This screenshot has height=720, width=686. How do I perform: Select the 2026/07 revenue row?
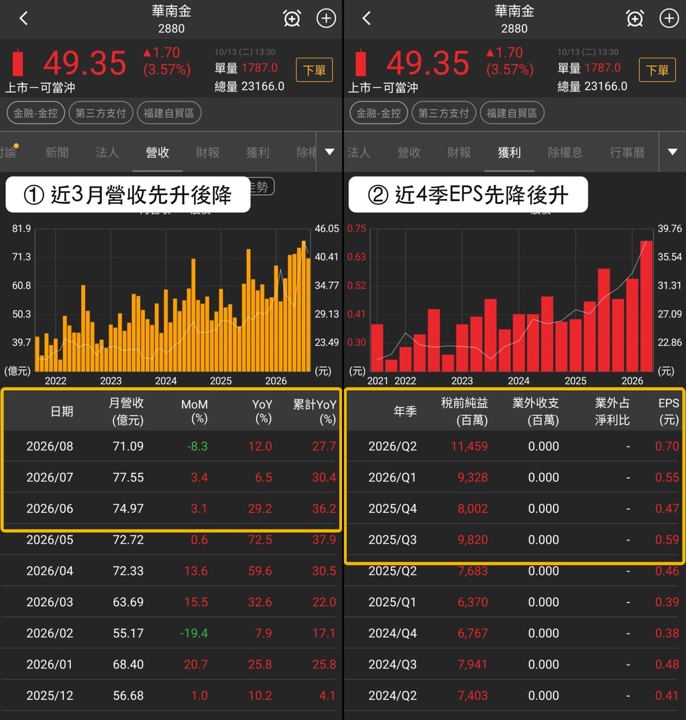click(172, 477)
